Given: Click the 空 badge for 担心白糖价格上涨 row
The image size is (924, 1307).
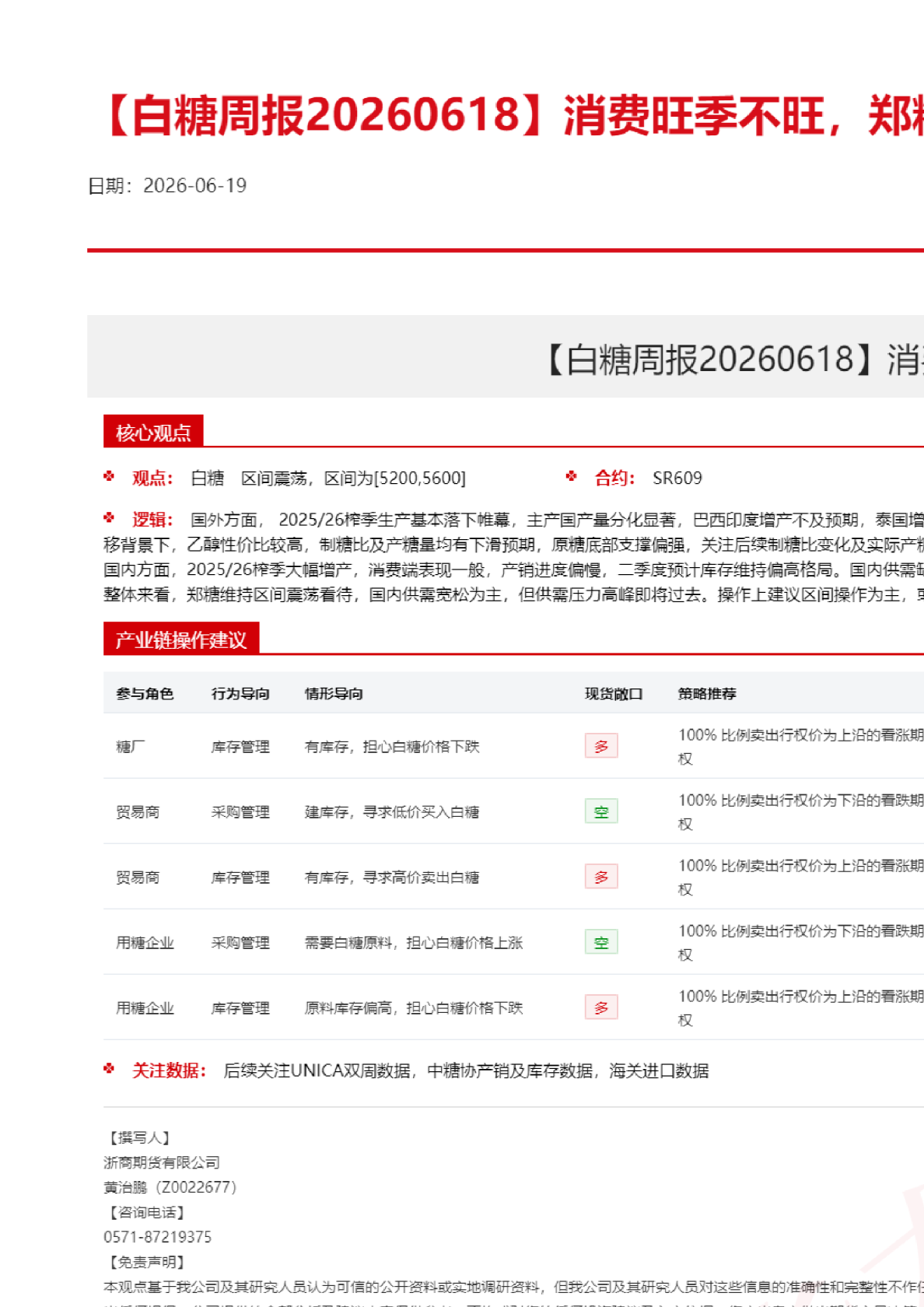Looking at the screenshot, I should pyautogui.click(x=601, y=942).
